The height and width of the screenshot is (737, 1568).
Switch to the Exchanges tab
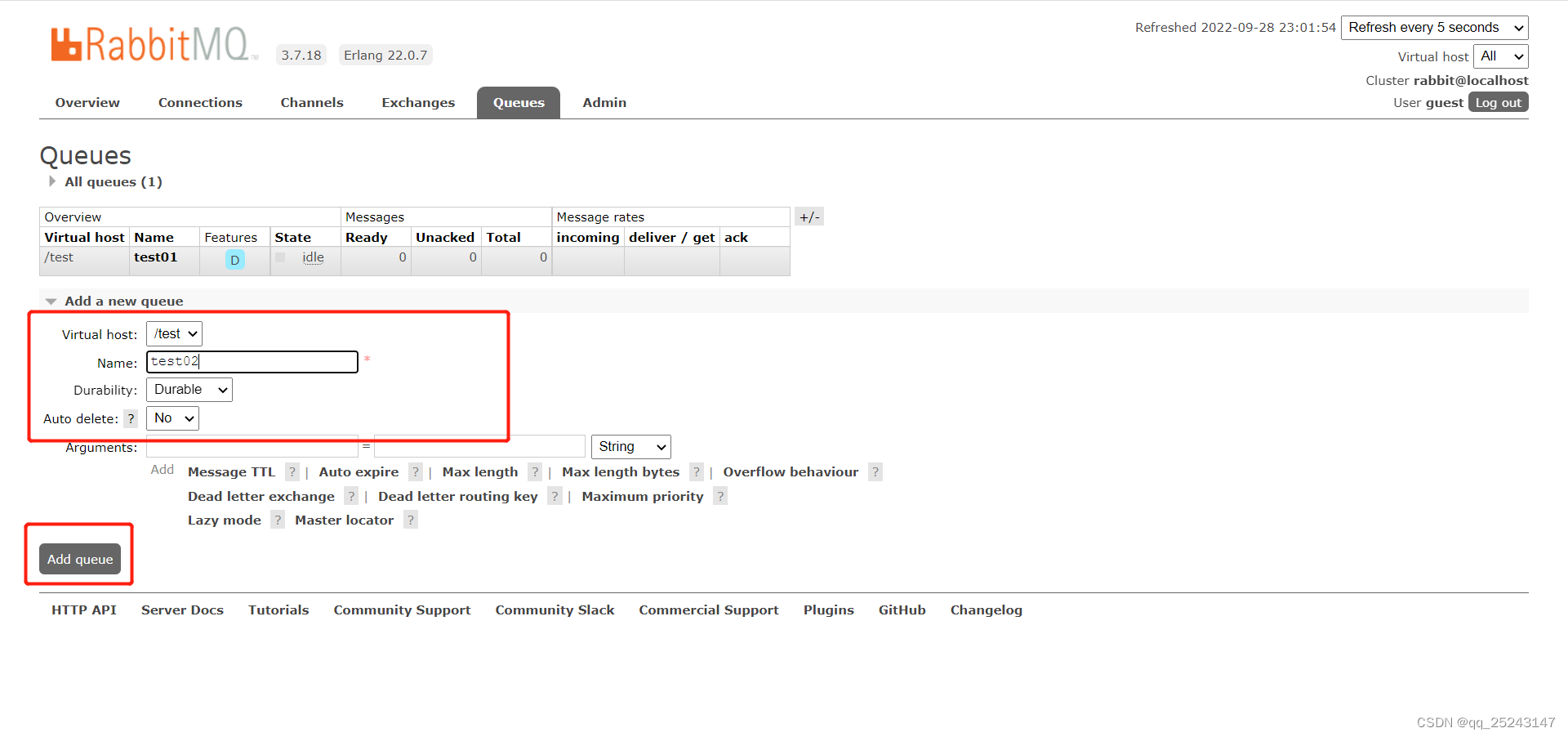coord(418,102)
